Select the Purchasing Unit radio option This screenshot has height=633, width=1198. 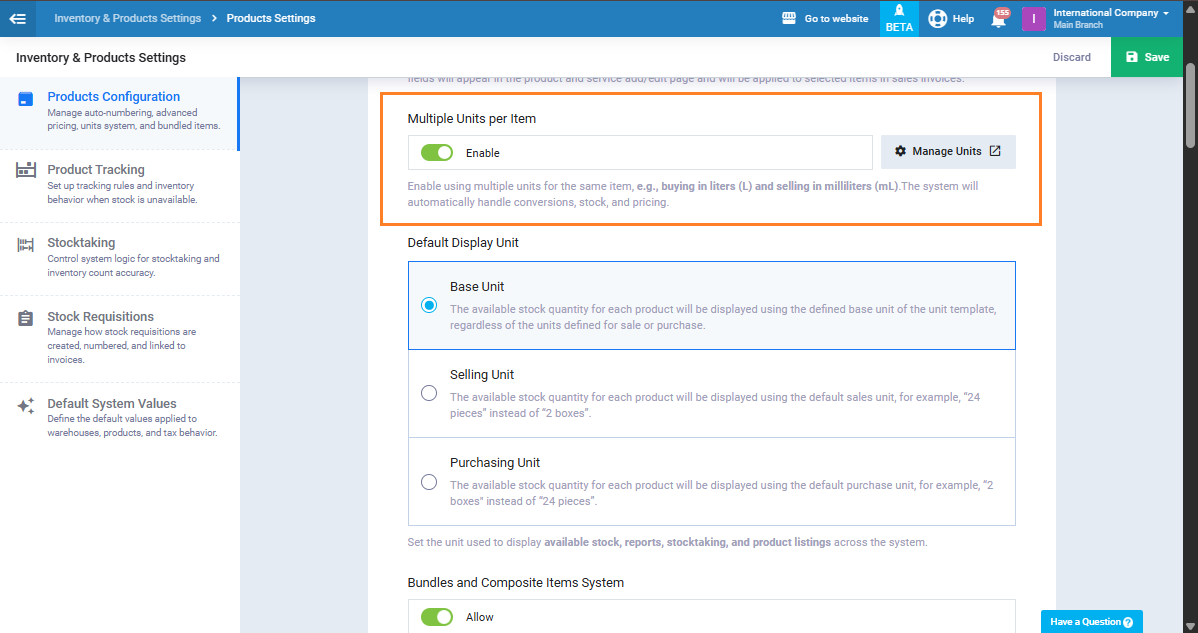[x=429, y=481]
